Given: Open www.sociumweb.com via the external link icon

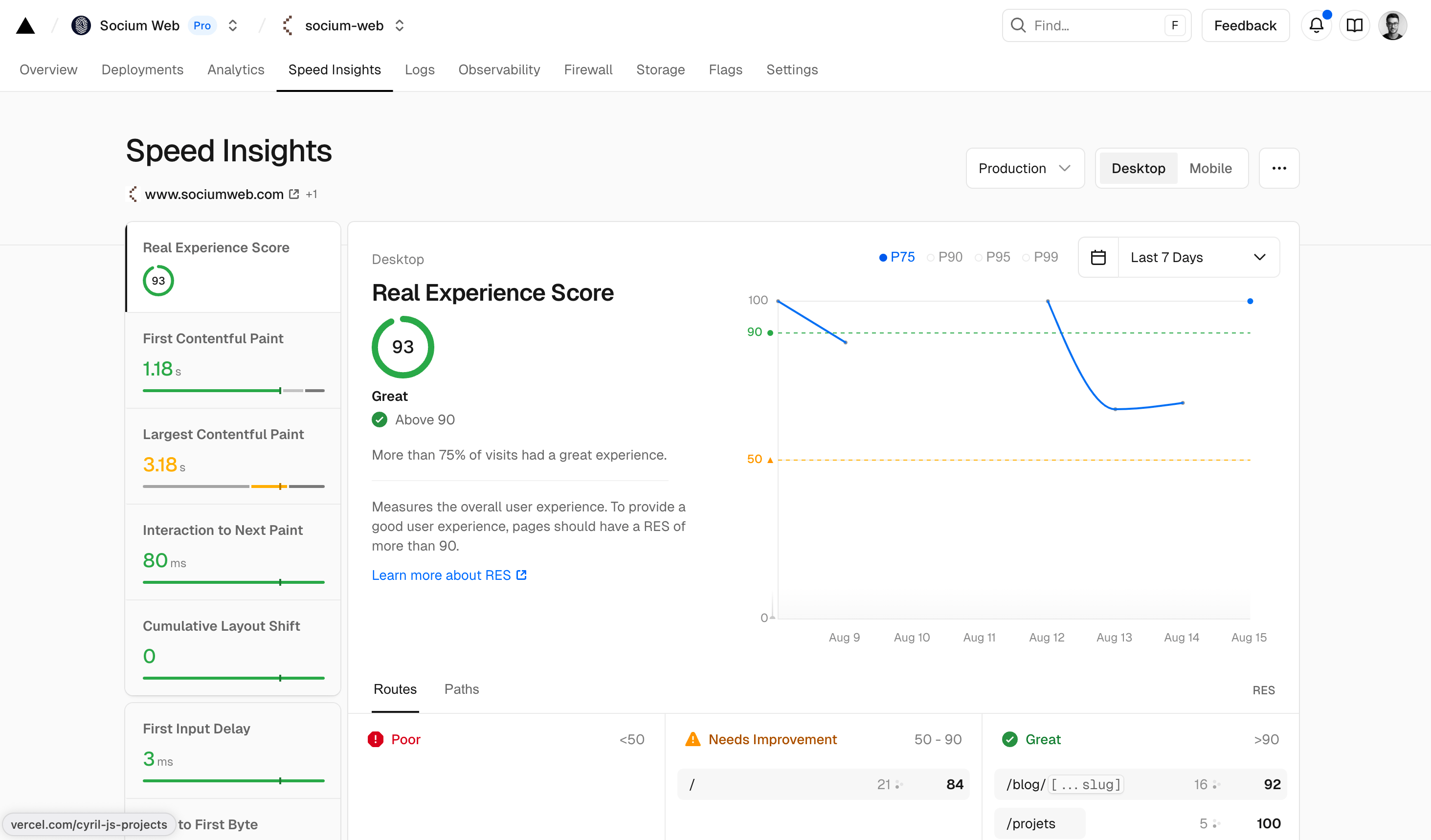Looking at the screenshot, I should pyautogui.click(x=294, y=194).
